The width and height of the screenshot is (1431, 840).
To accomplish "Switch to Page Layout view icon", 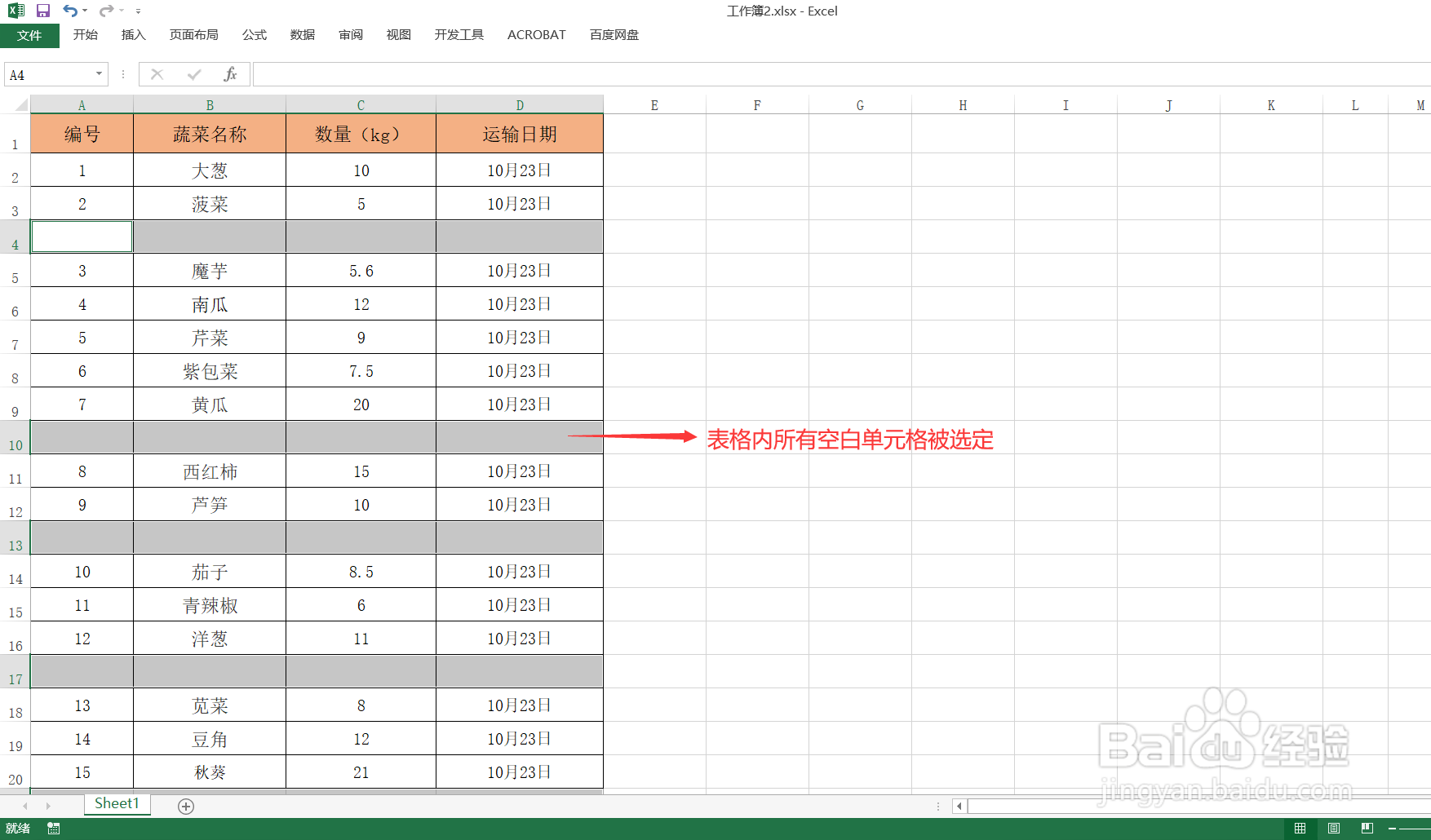I will 1334,829.
